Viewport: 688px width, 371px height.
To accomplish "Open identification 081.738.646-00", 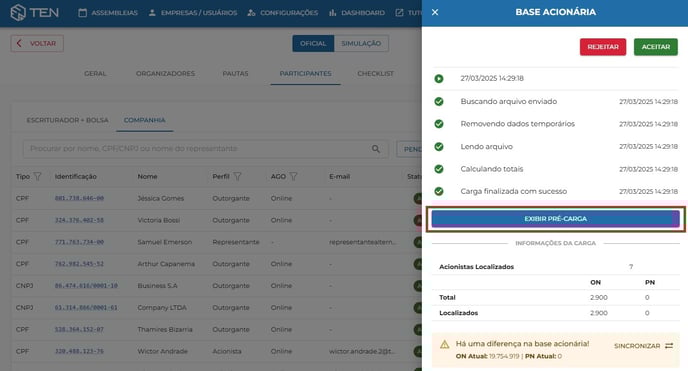I will point(79,198).
